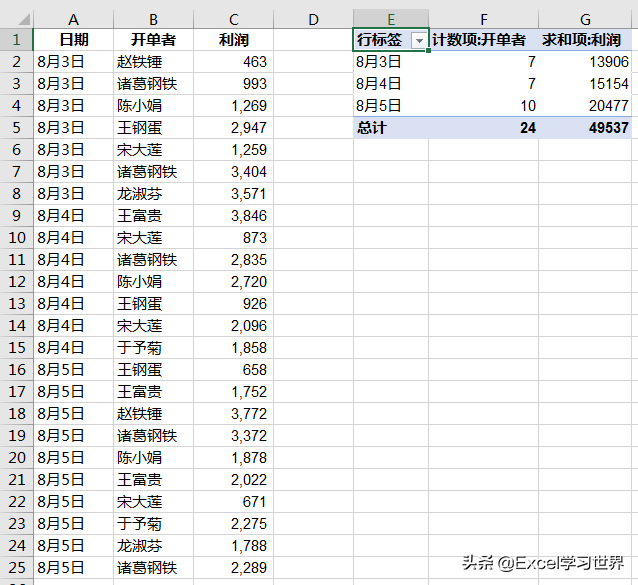The height and width of the screenshot is (585, 638).
Task: Select pivot row label 8月4日 in column E
Action: pos(391,84)
